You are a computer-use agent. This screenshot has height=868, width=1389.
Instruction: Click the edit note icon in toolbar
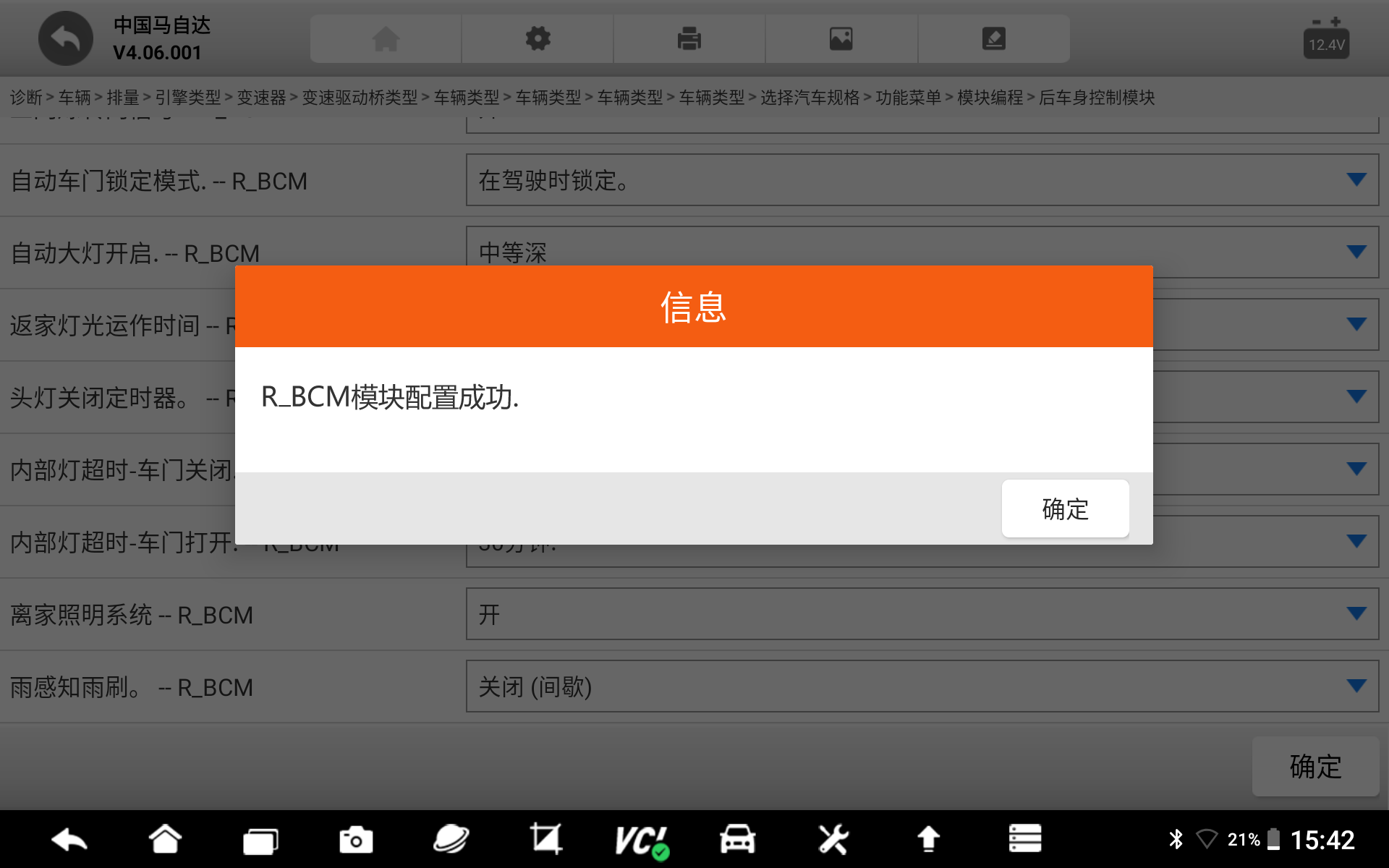coord(993,38)
